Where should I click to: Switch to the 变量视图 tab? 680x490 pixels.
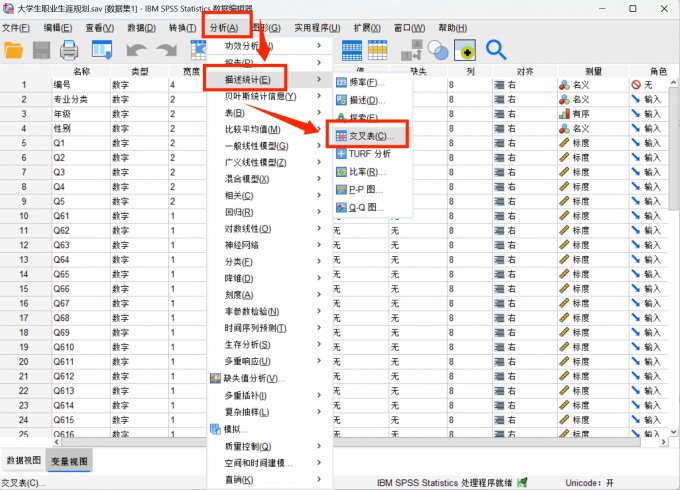point(69,461)
